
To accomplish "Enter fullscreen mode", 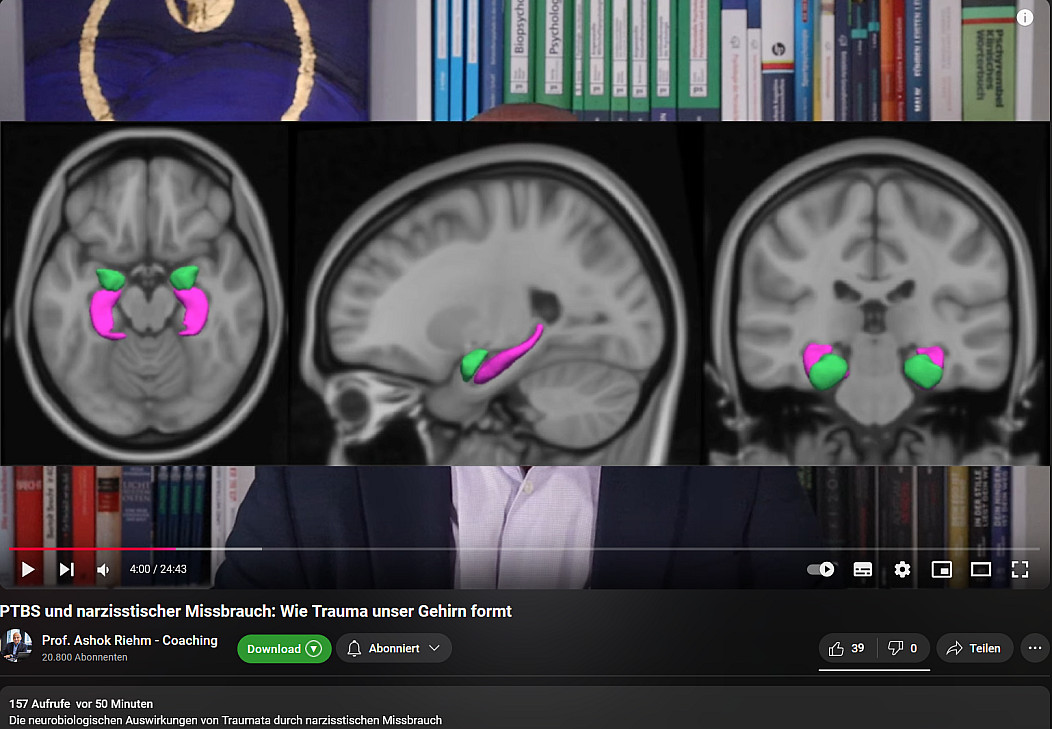I will coord(1019,569).
